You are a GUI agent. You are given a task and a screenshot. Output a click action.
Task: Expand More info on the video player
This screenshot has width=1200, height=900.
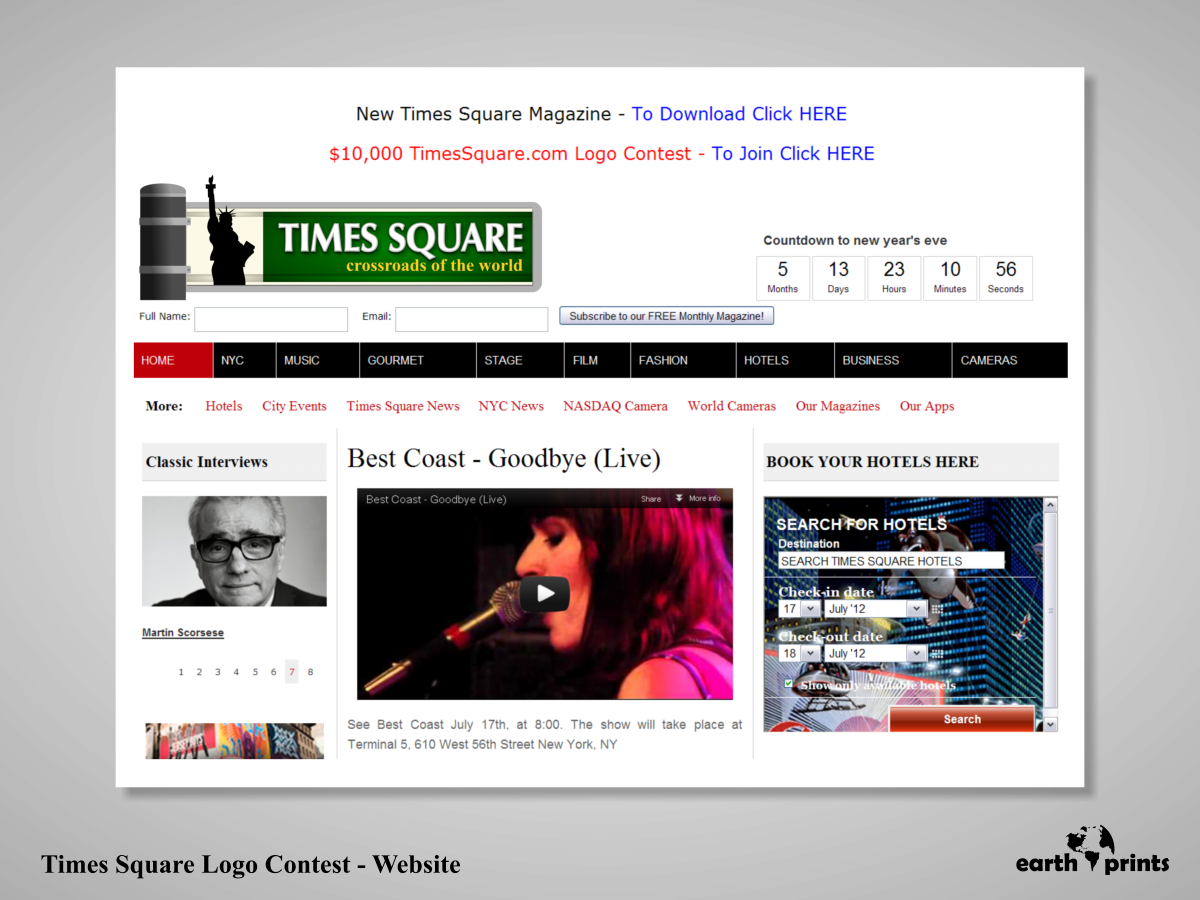pyautogui.click(x=698, y=498)
